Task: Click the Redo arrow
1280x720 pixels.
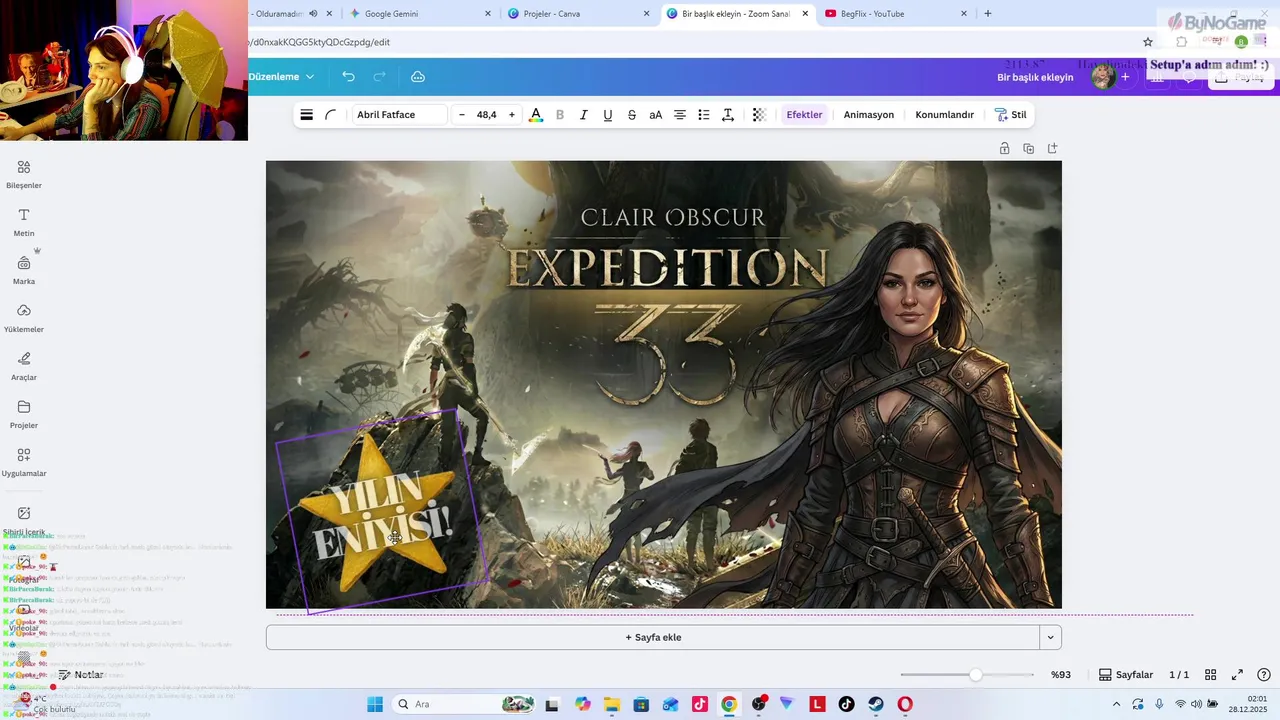Action: pos(380,77)
